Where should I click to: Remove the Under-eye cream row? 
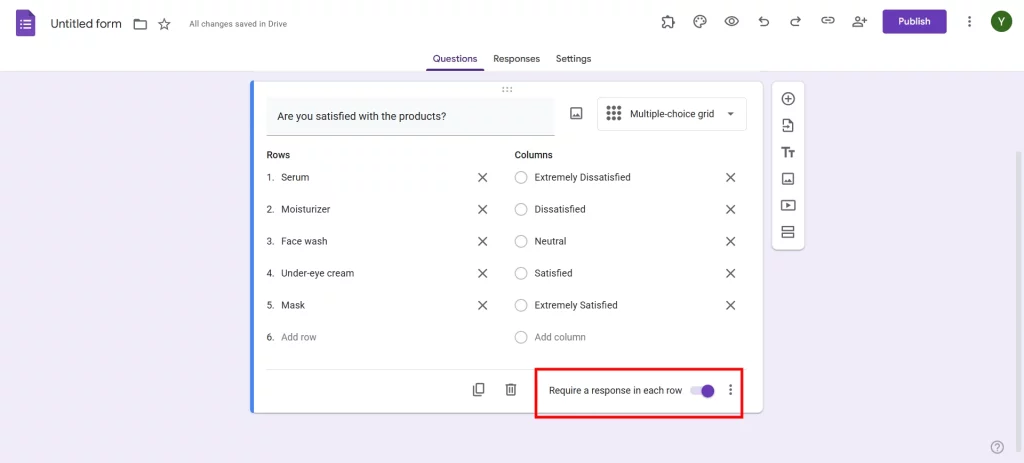(483, 273)
